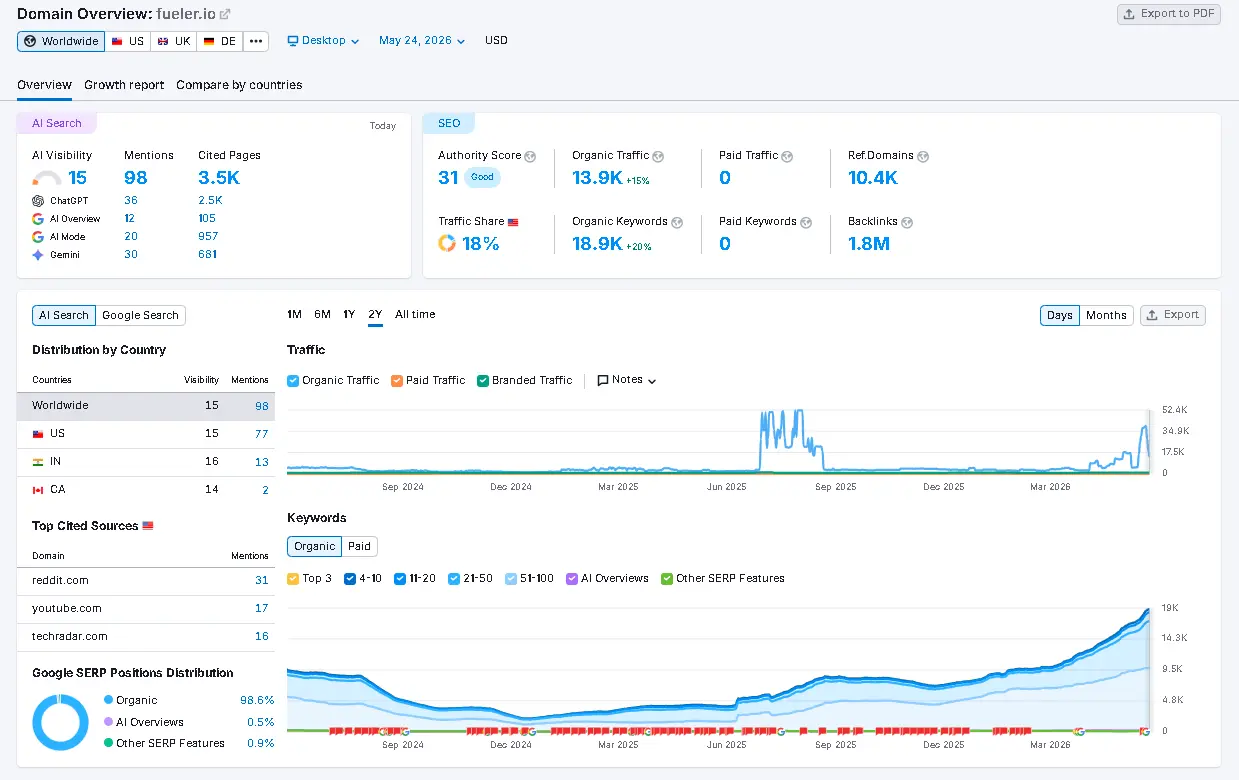Image resolution: width=1239 pixels, height=780 pixels.
Task: Open 13.9K Organic Traffic value
Action: click(x=597, y=178)
